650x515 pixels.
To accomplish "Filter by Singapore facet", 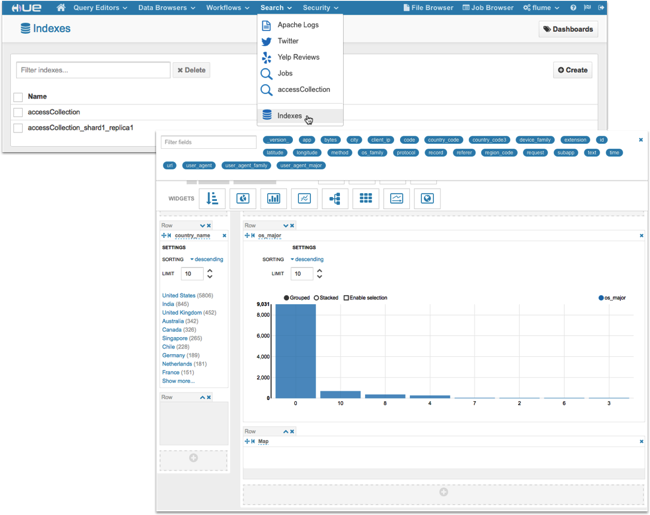I will pyautogui.click(x=175, y=338).
